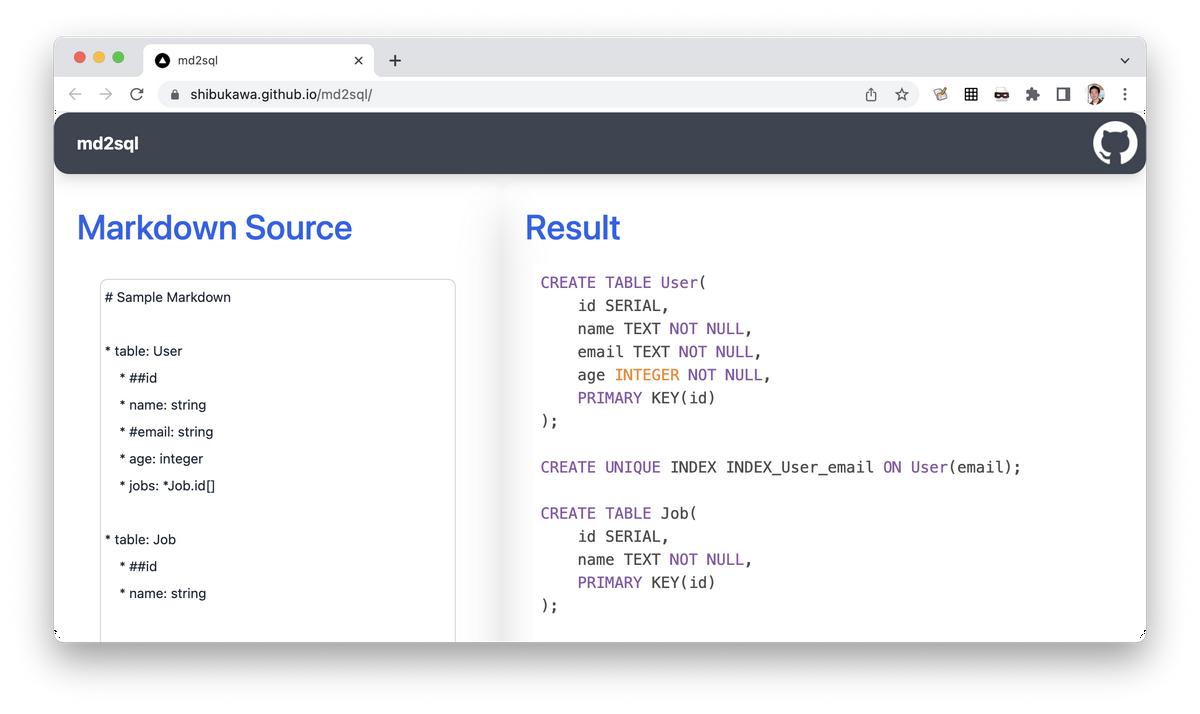Click inside the Markdown Source text area
Image resolution: width=1200 pixels, height=714 pixels.
(x=278, y=460)
